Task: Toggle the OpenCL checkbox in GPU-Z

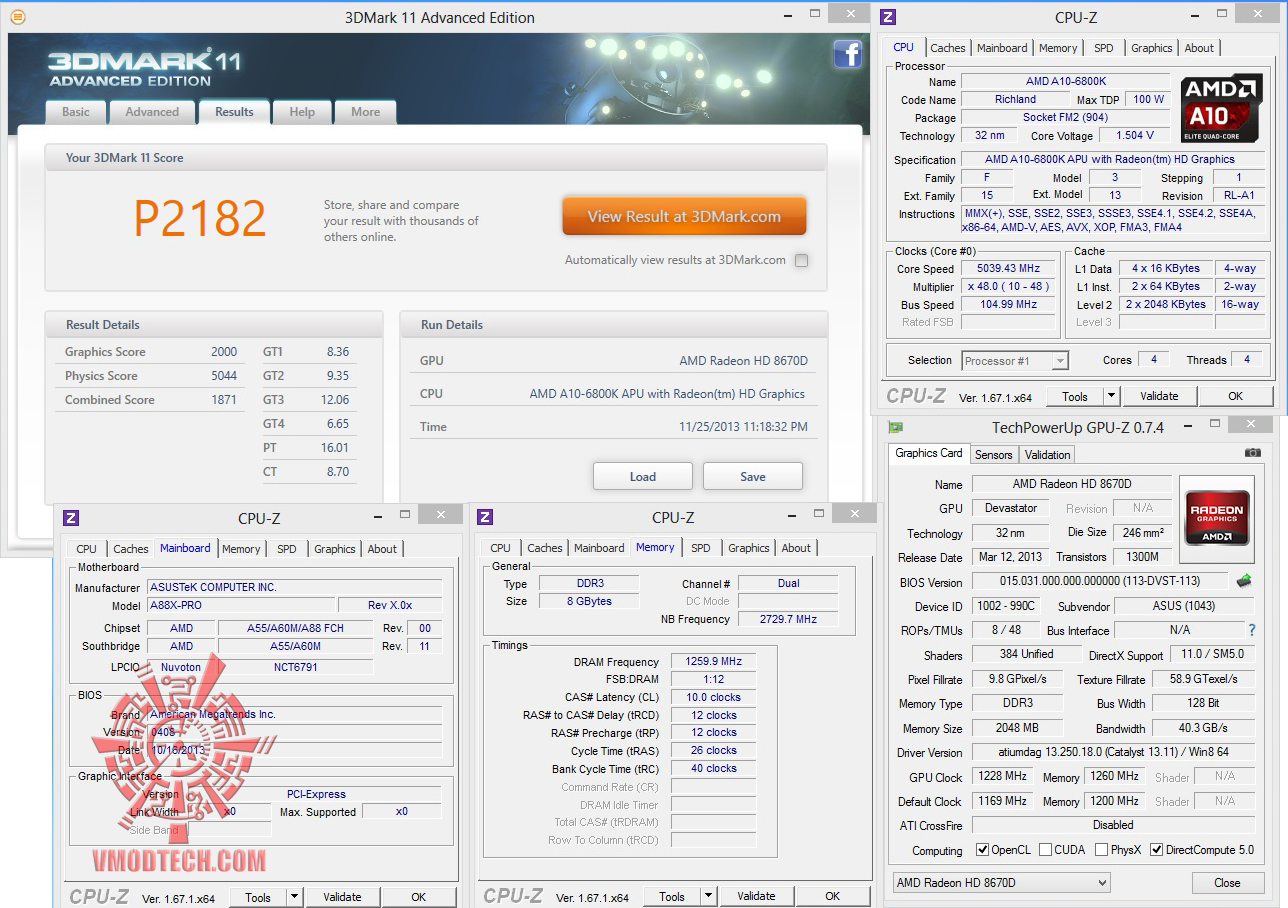Action: [x=983, y=850]
